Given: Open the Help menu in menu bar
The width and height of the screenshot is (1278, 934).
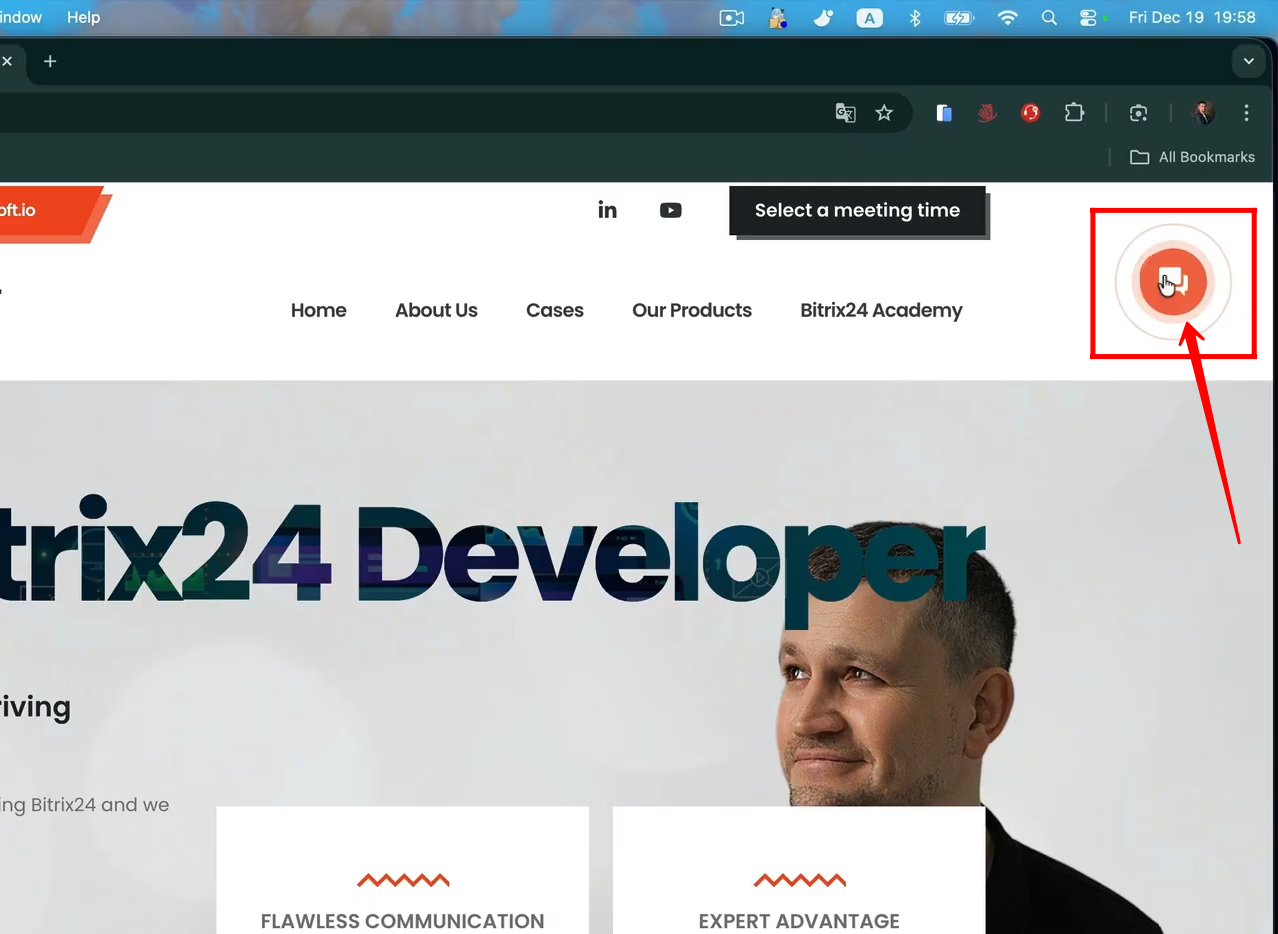Looking at the screenshot, I should (x=83, y=17).
